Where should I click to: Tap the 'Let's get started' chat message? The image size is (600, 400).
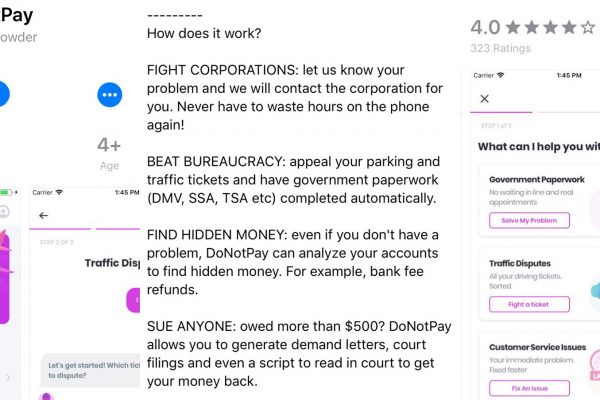[x=91, y=370]
